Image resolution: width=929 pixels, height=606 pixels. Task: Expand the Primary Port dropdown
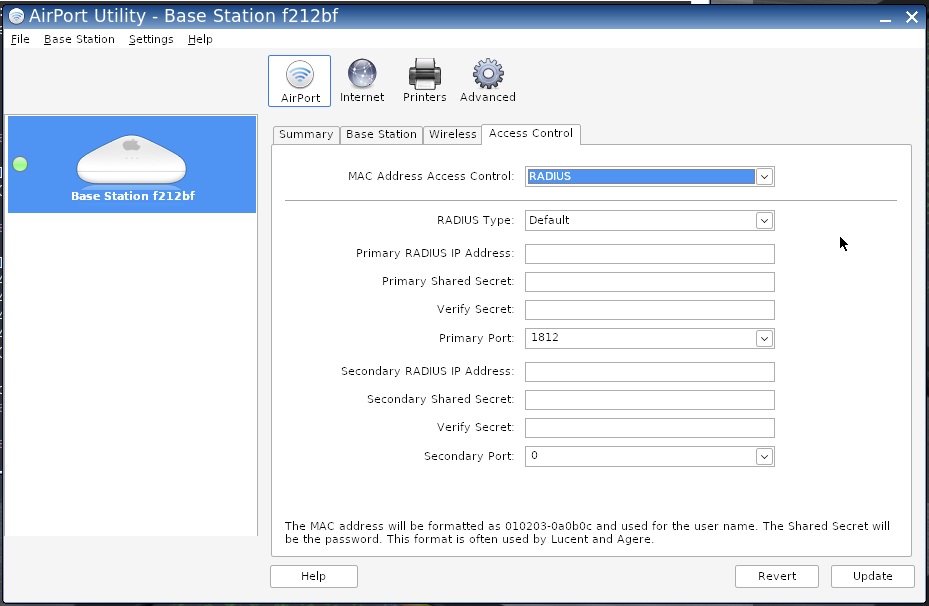click(764, 339)
